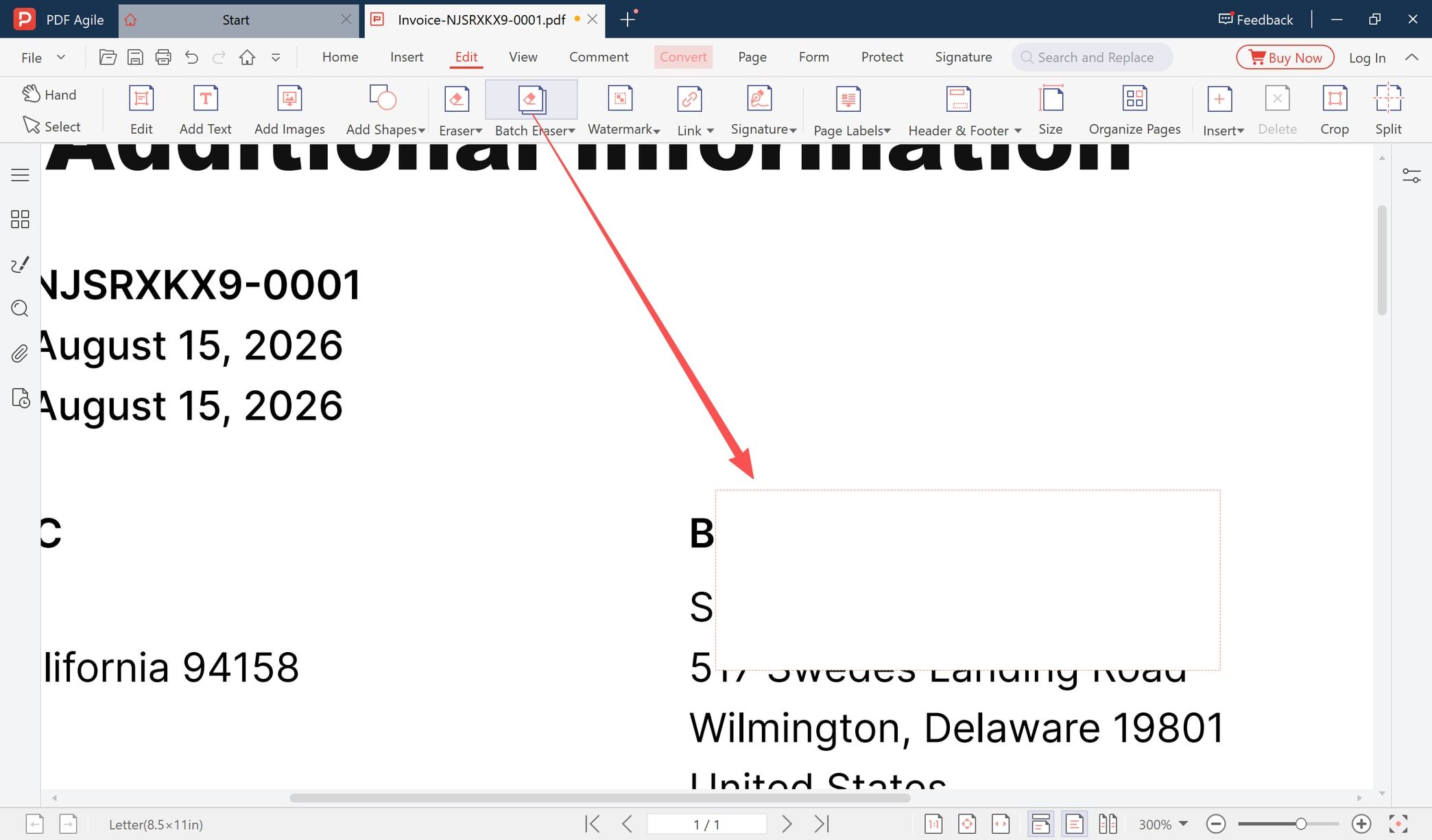1432x840 pixels.
Task: Click the zoom in plus button
Action: (x=1361, y=824)
